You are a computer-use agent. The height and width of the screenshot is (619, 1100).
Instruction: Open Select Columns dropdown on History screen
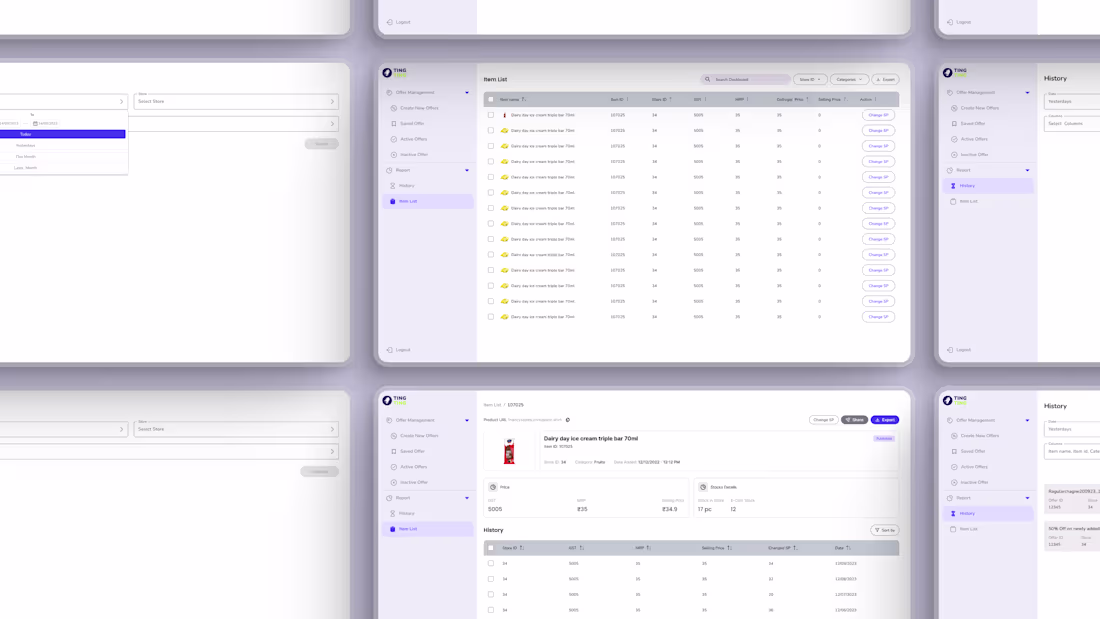pyautogui.click(x=1072, y=124)
